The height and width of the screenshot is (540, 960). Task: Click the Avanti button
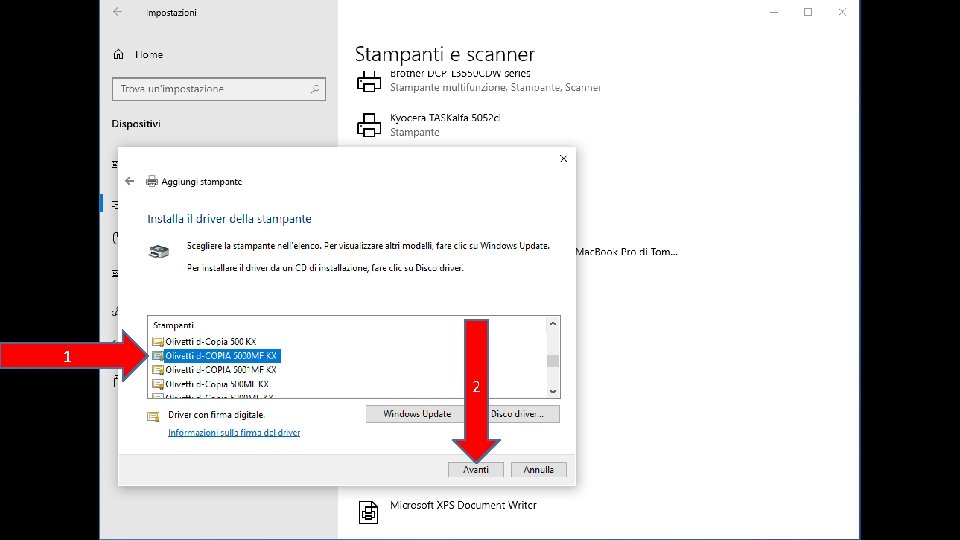[x=476, y=470]
